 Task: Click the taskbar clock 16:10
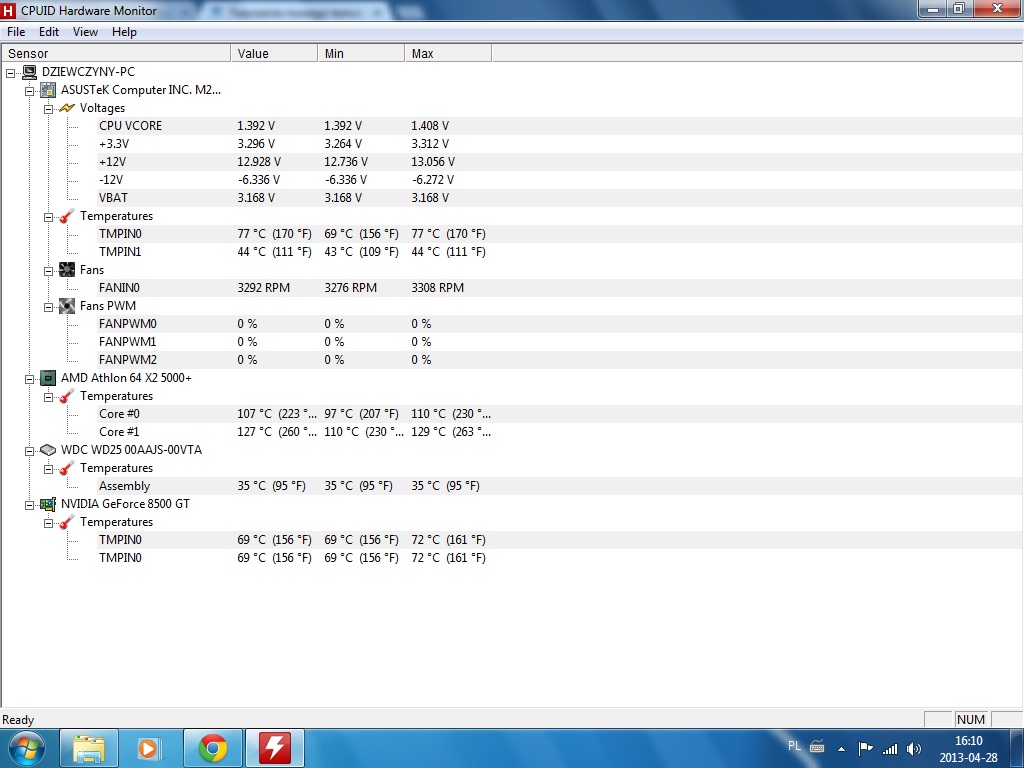click(x=968, y=741)
